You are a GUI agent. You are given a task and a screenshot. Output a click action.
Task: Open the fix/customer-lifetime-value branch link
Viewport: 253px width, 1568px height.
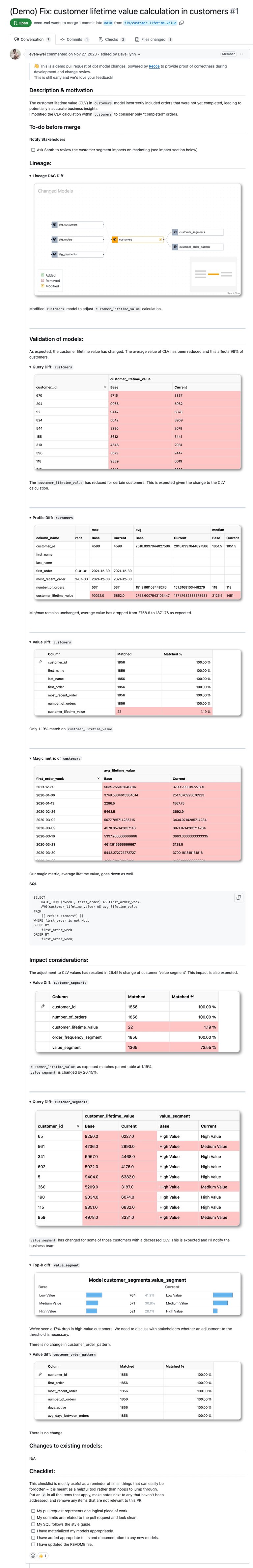click(x=150, y=22)
